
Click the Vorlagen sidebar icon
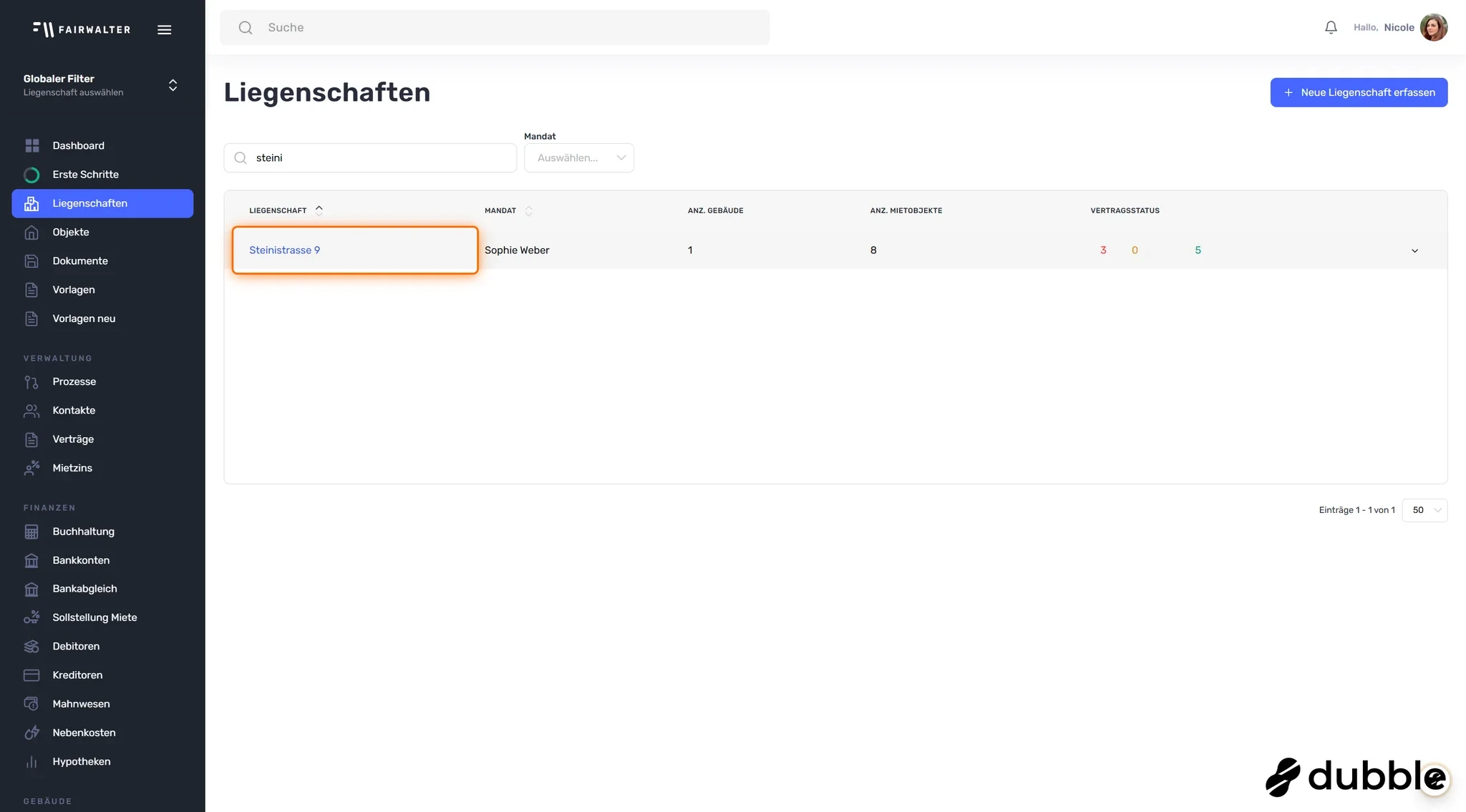(x=31, y=290)
